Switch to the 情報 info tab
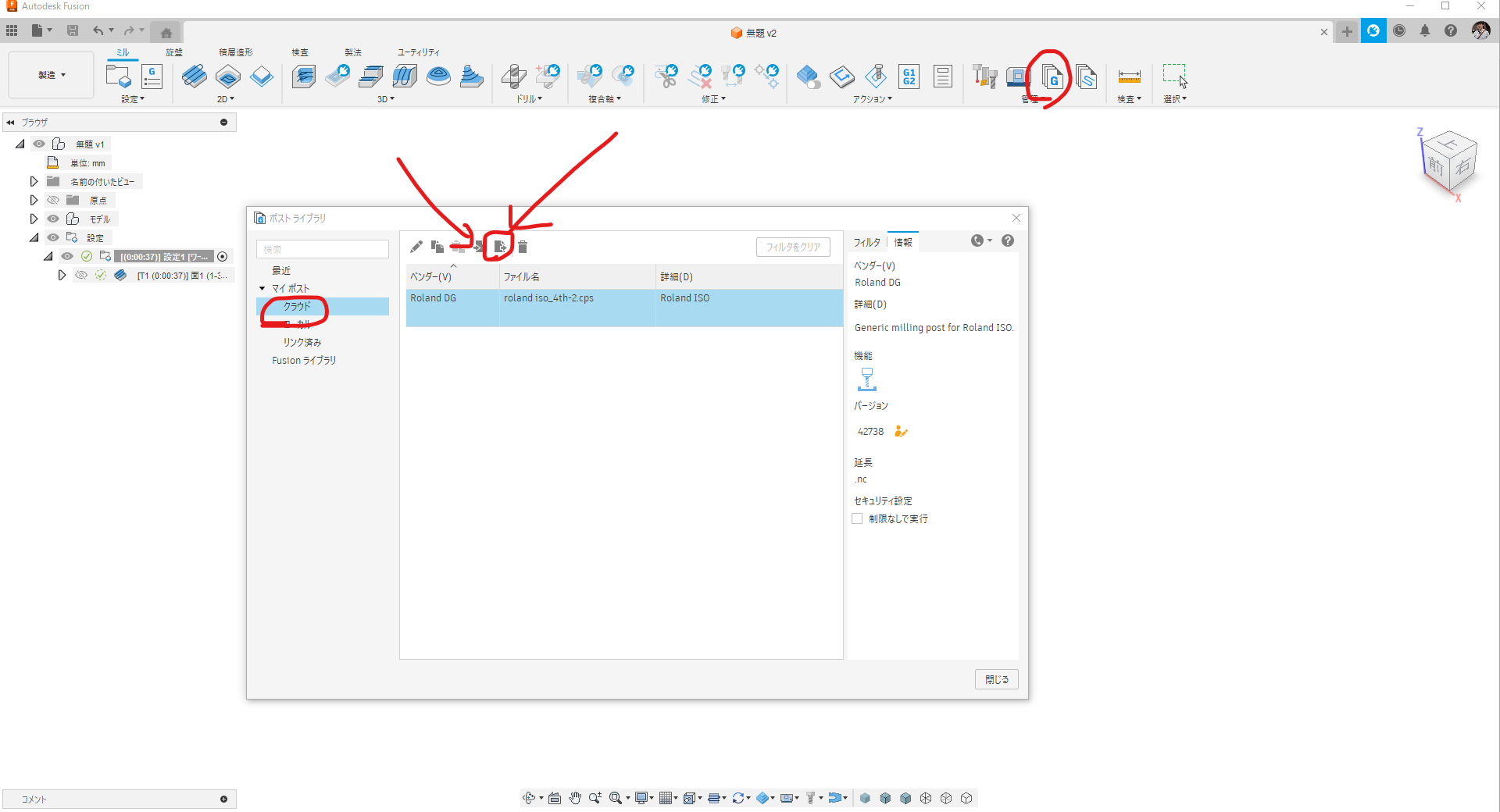Screen dimensions: 1500x812 (x=903, y=242)
